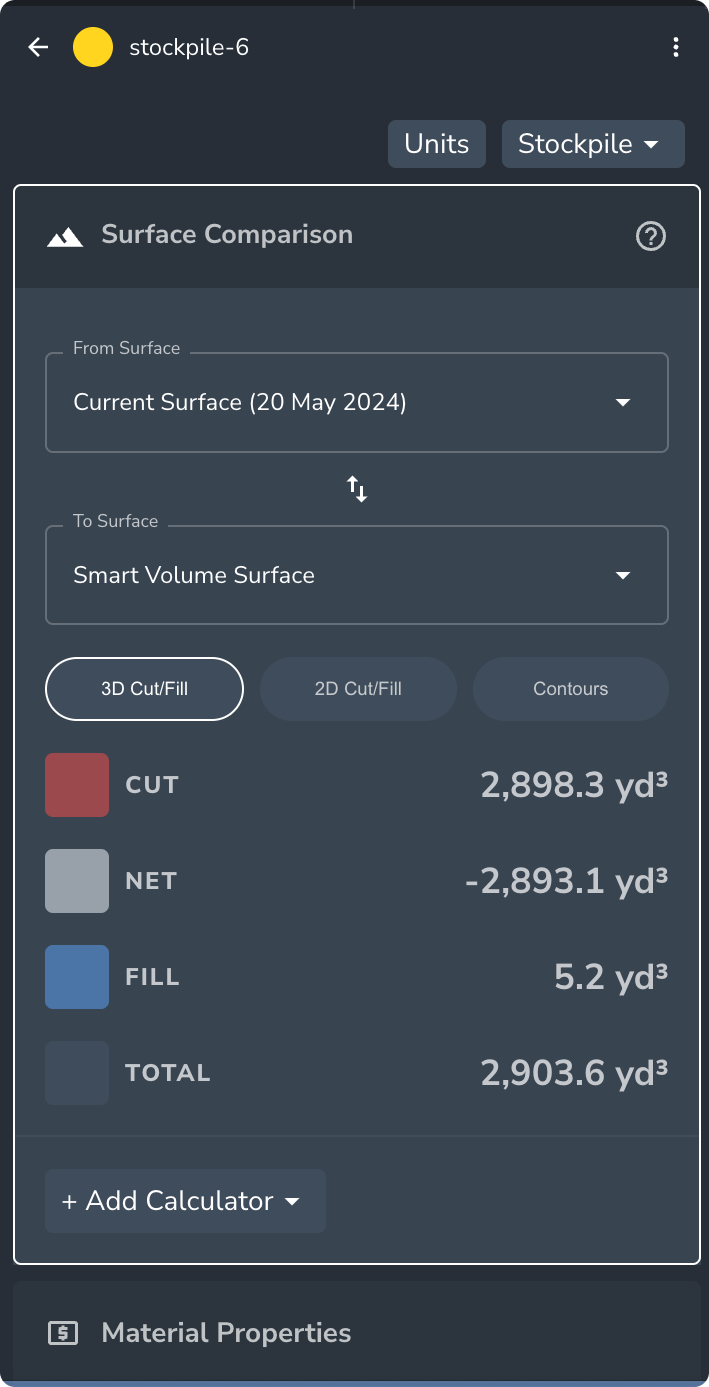Open the Add Calculator dropdown
Screen dimensions: 709x1387
(185, 1201)
